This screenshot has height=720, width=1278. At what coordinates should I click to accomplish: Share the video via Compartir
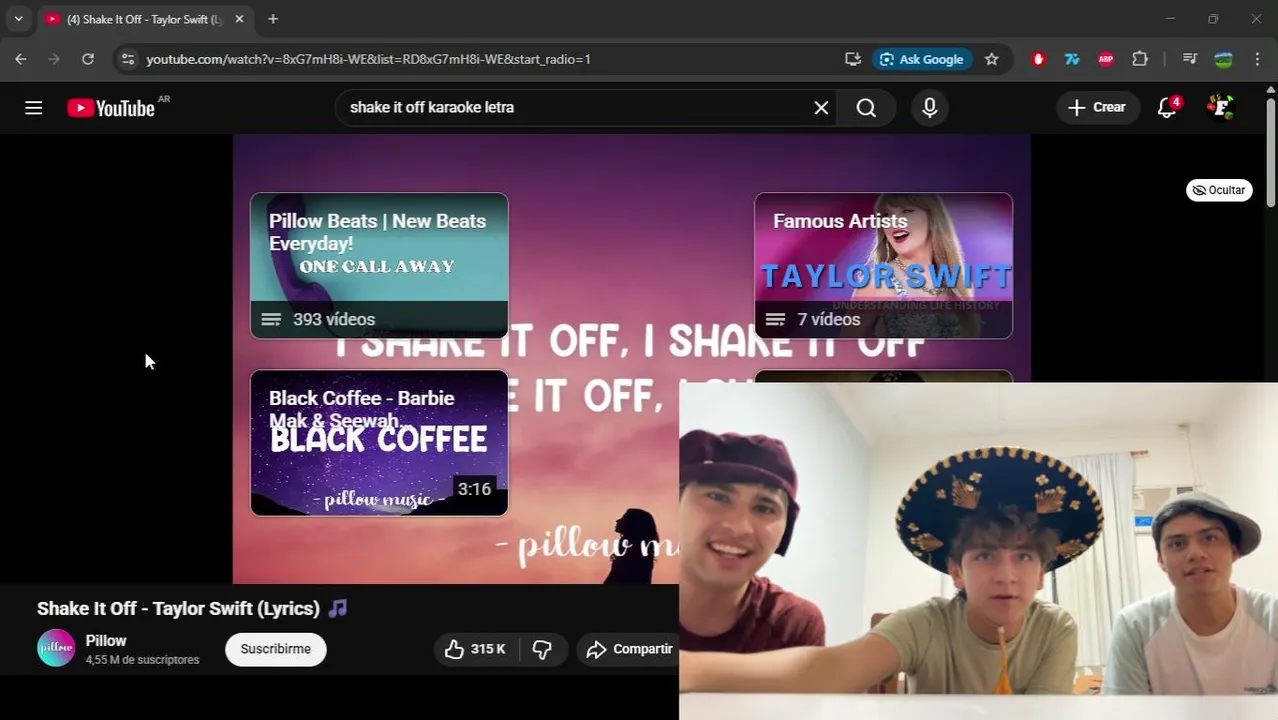[x=630, y=649]
